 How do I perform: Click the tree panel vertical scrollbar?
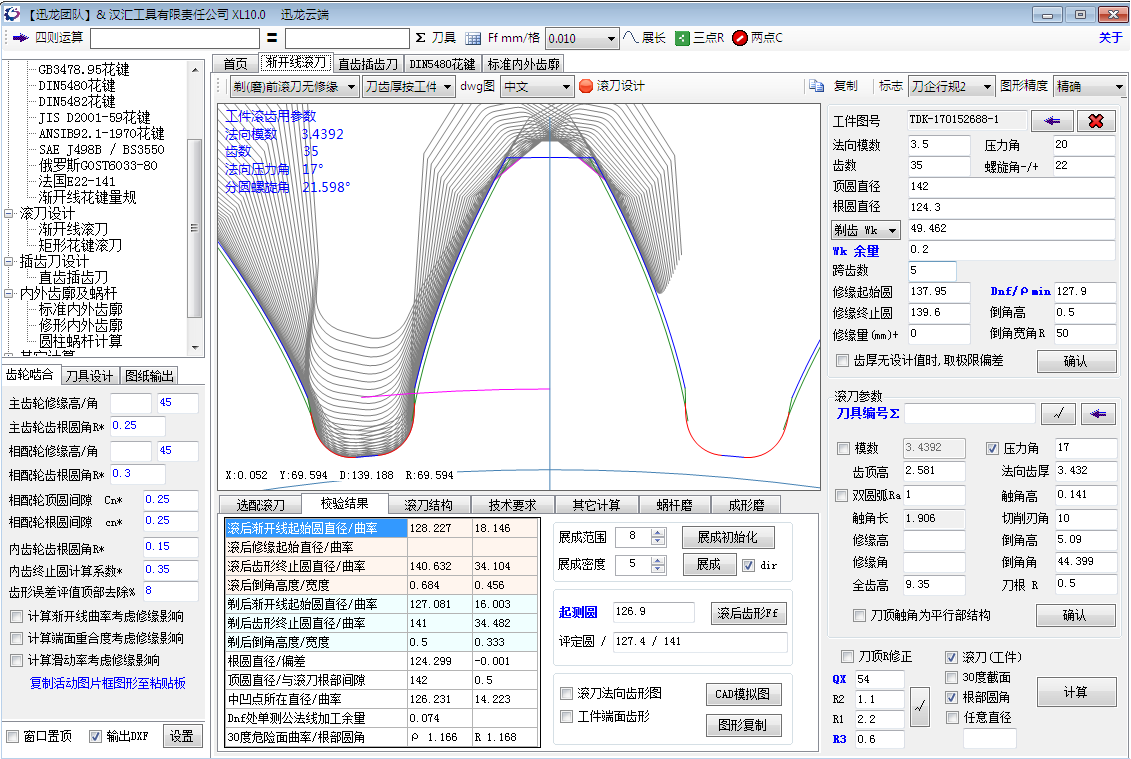pos(195,208)
